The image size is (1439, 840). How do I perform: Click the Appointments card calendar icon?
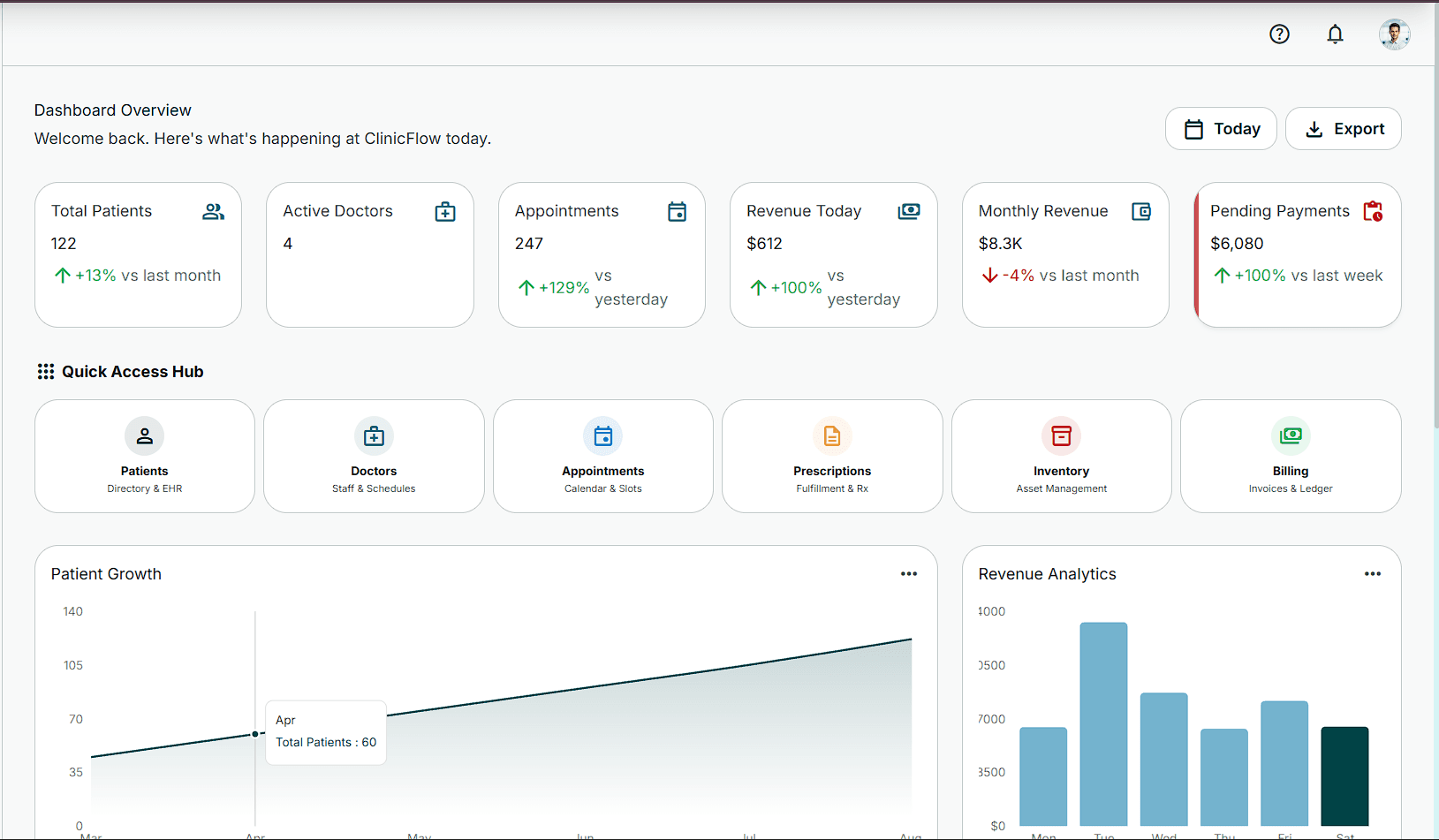[677, 212]
